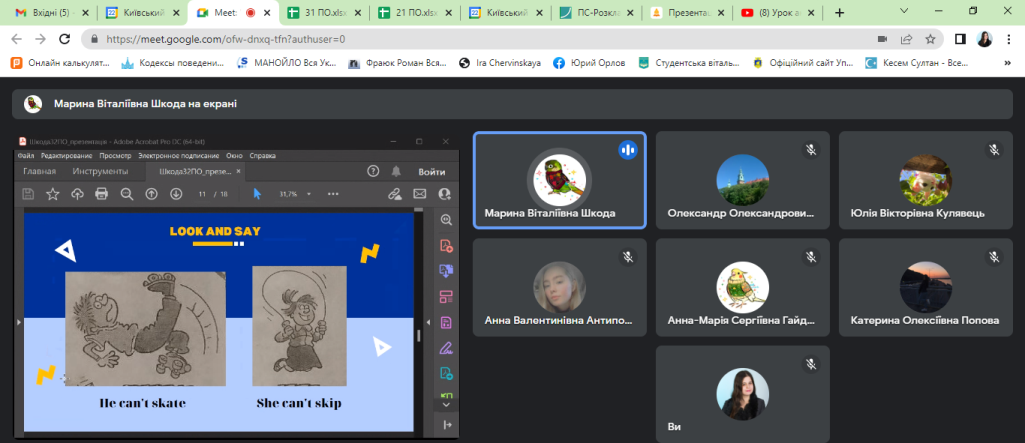Screen dimensions: 1025x443
Task: Click the muted mic icon on Анна Антипо tile
Action: tap(628, 257)
